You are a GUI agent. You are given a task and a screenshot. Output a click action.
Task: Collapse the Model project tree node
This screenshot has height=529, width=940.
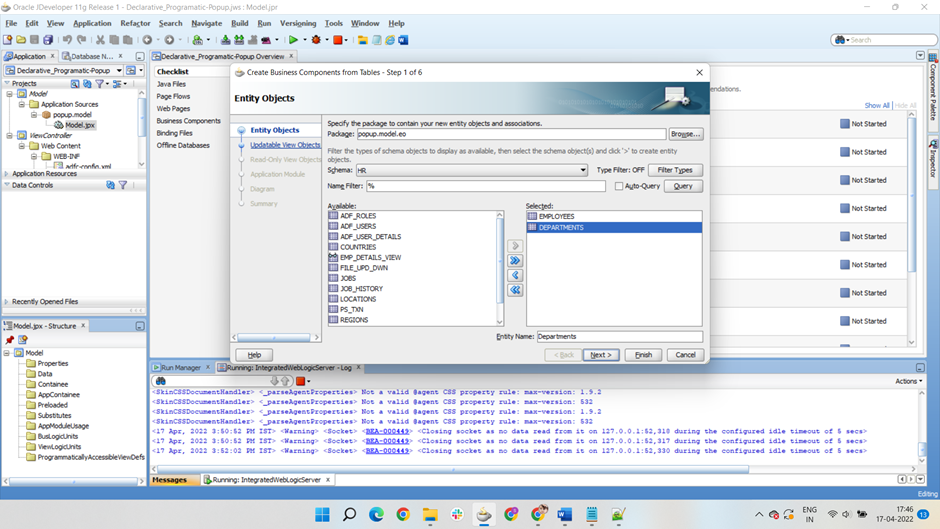pos(10,94)
